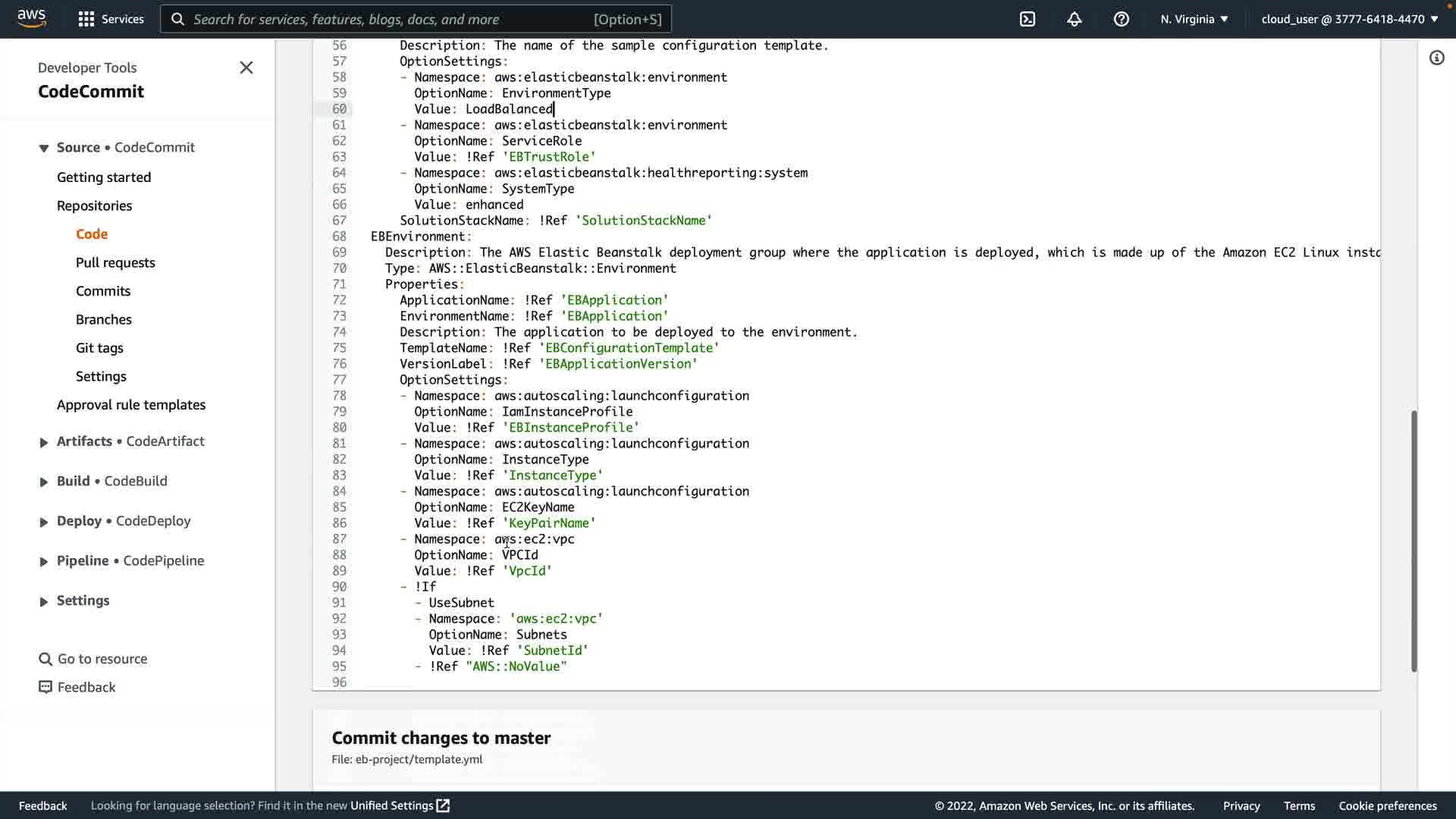Click the page vertical scrollbar thumb
The height and width of the screenshot is (819, 1456).
[1414, 540]
